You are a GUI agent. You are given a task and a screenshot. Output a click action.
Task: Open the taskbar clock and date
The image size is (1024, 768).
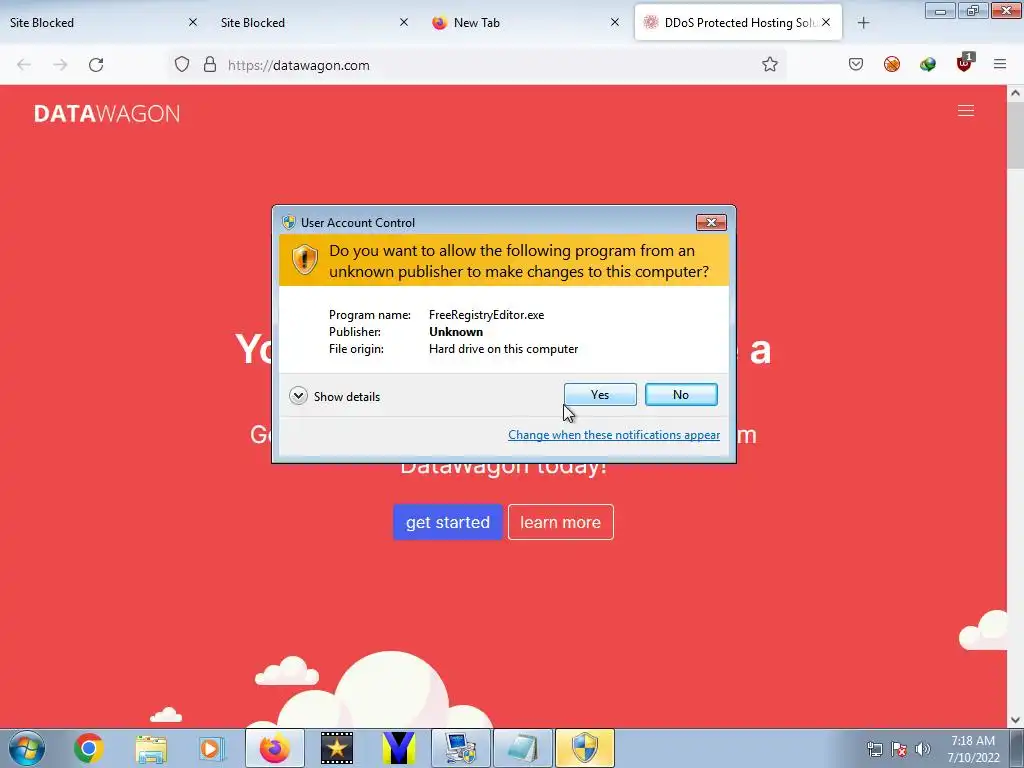[973, 749]
